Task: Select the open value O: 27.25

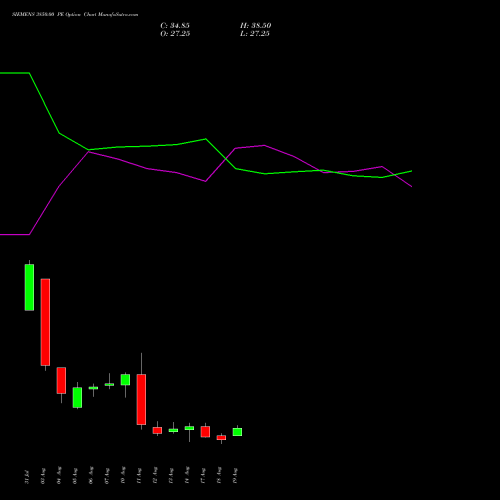Action: 175,34
